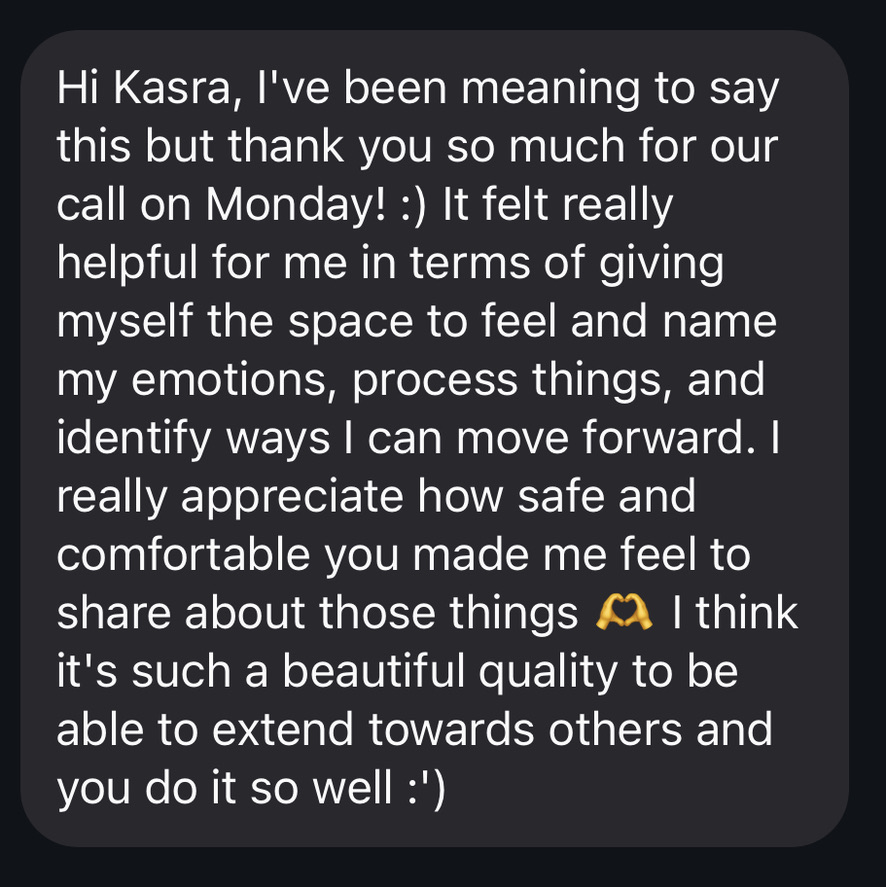Click the word identify
Screen dimensions: 886x887
[x=134, y=438]
